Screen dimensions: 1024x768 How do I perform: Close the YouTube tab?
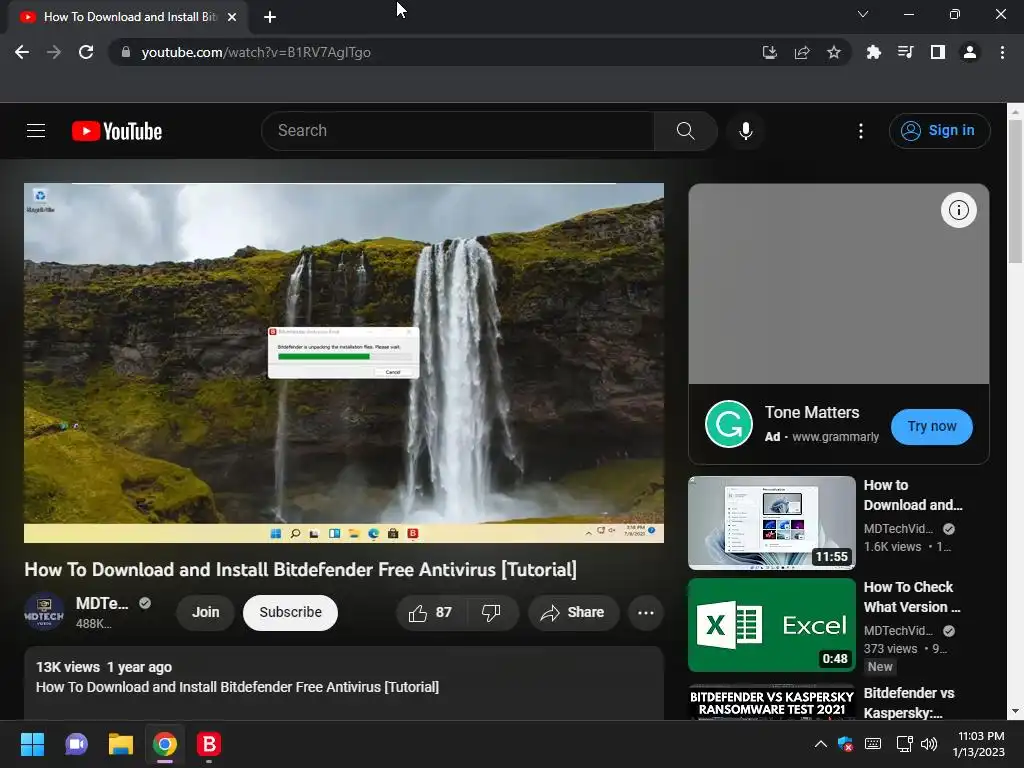(x=232, y=17)
